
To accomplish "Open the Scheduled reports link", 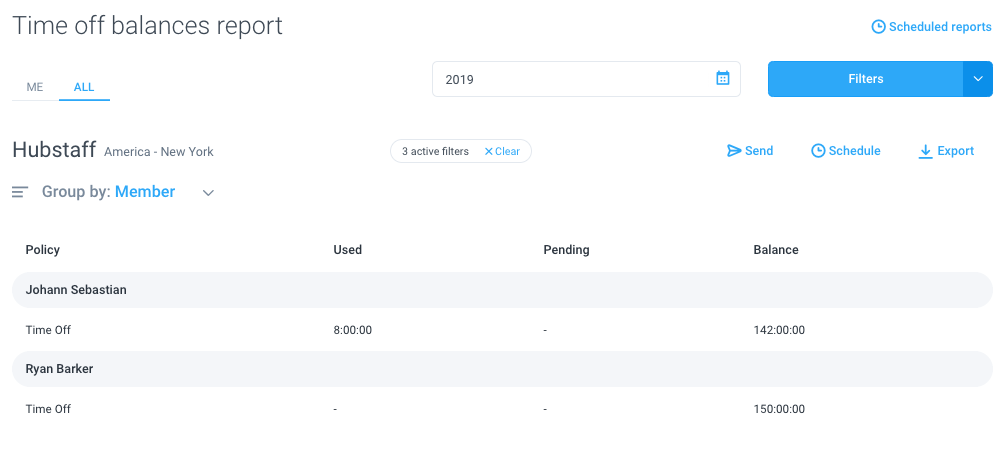I will point(939,27).
